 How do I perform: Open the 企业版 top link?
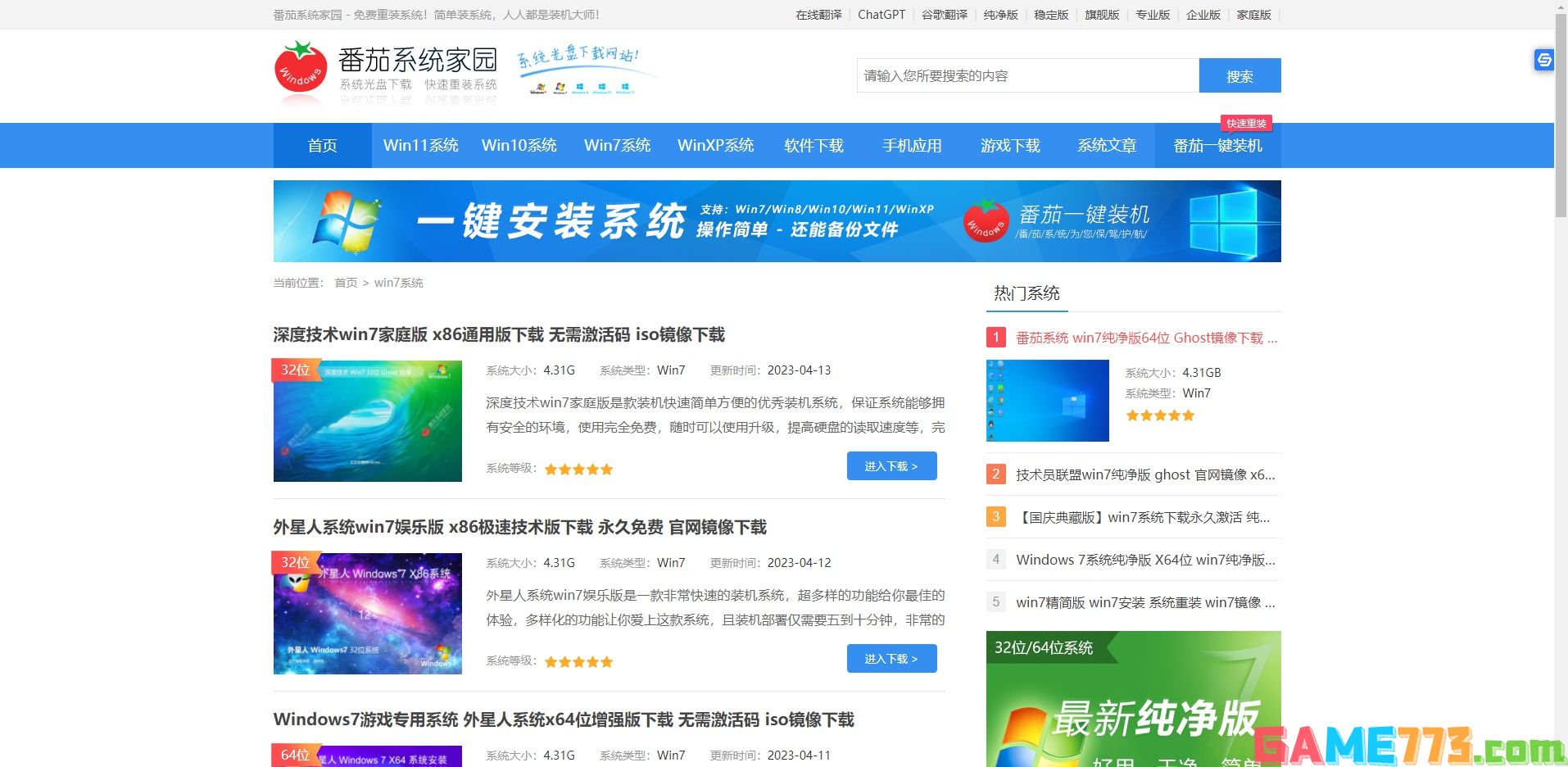coord(1203,15)
